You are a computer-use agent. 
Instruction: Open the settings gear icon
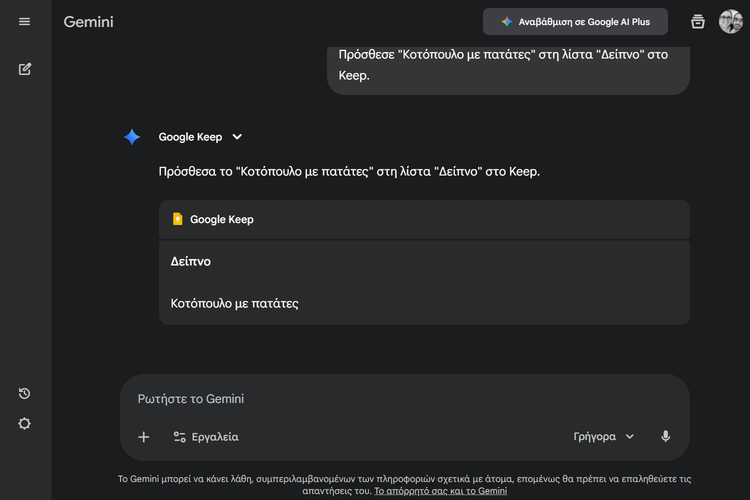click(25, 423)
